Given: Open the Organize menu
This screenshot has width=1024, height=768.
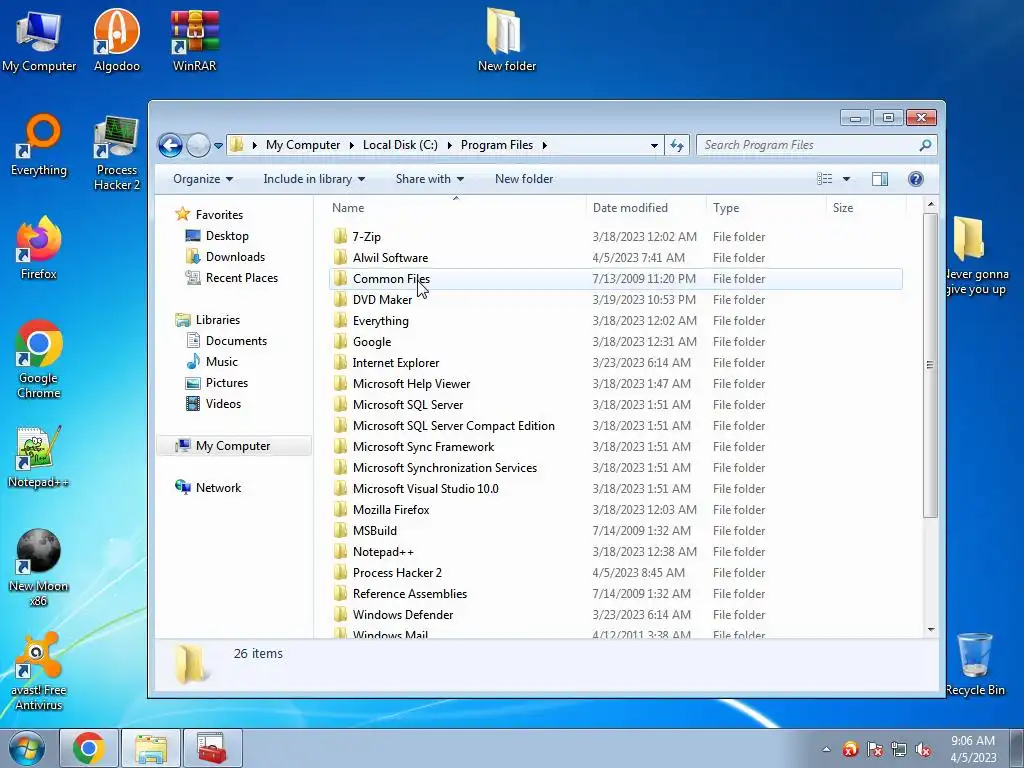Looking at the screenshot, I should (203, 179).
